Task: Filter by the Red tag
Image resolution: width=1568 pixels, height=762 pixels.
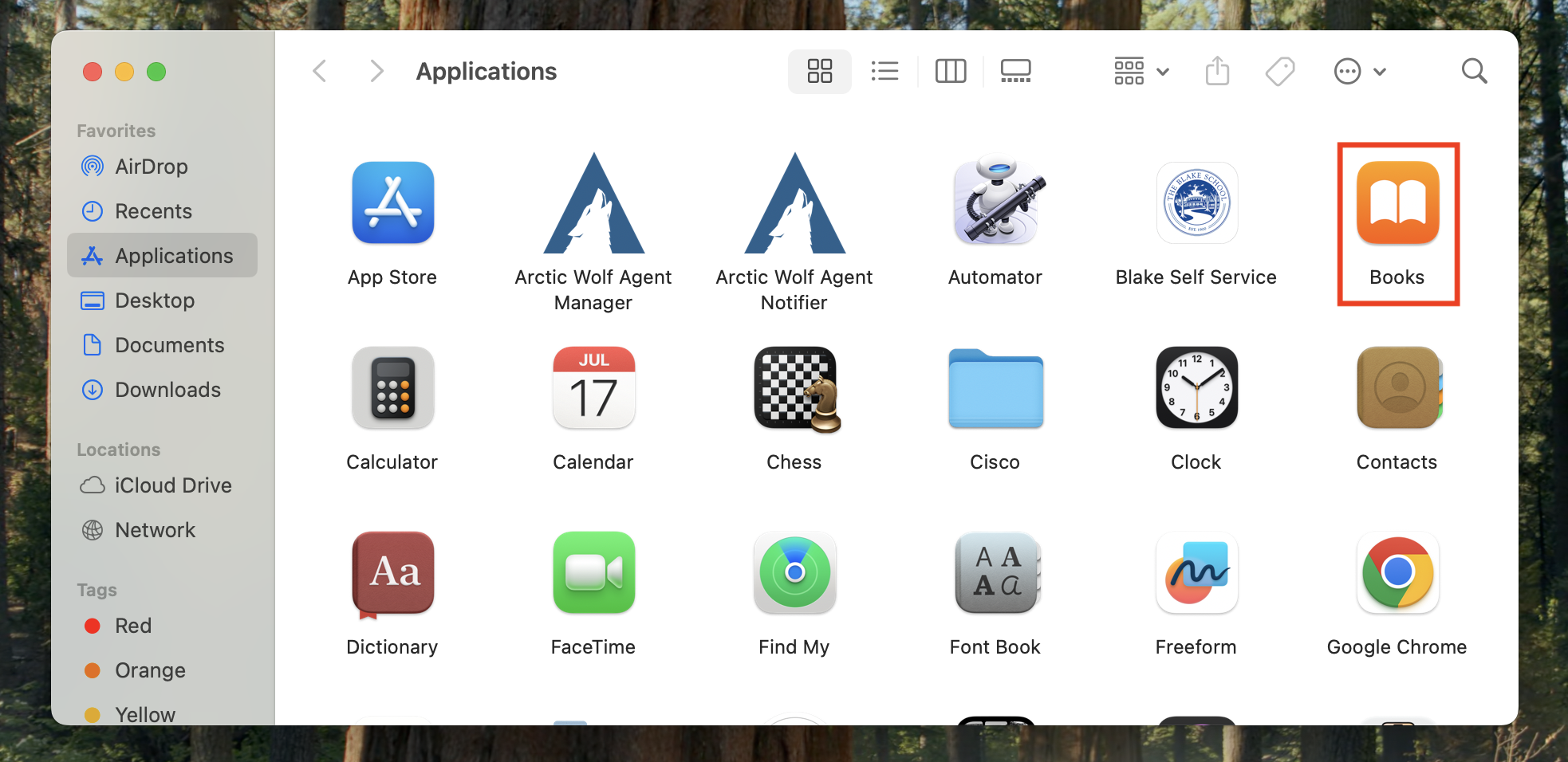Action: pyautogui.click(x=162, y=625)
